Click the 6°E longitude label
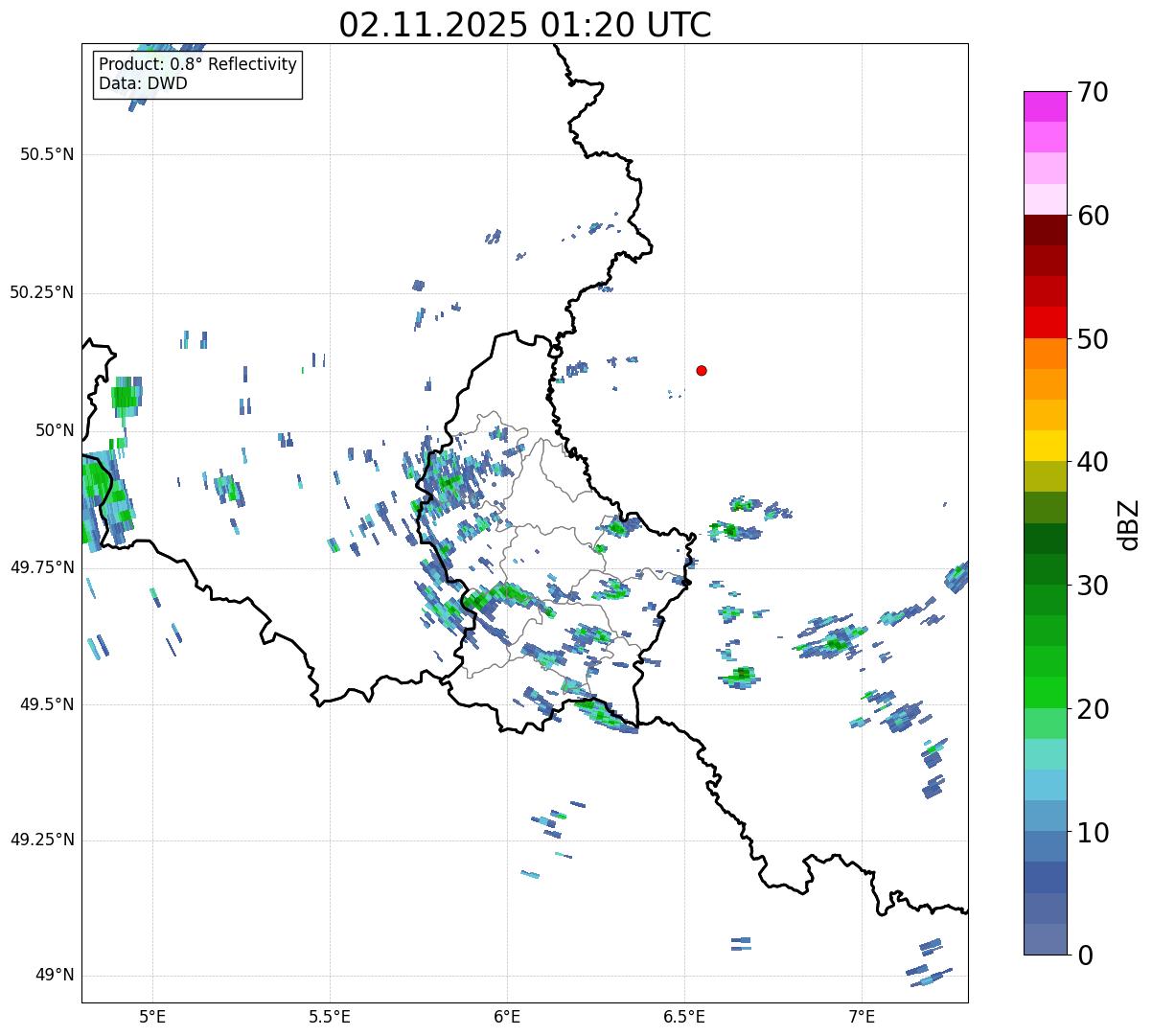The image size is (1152, 1036). pyautogui.click(x=507, y=1016)
